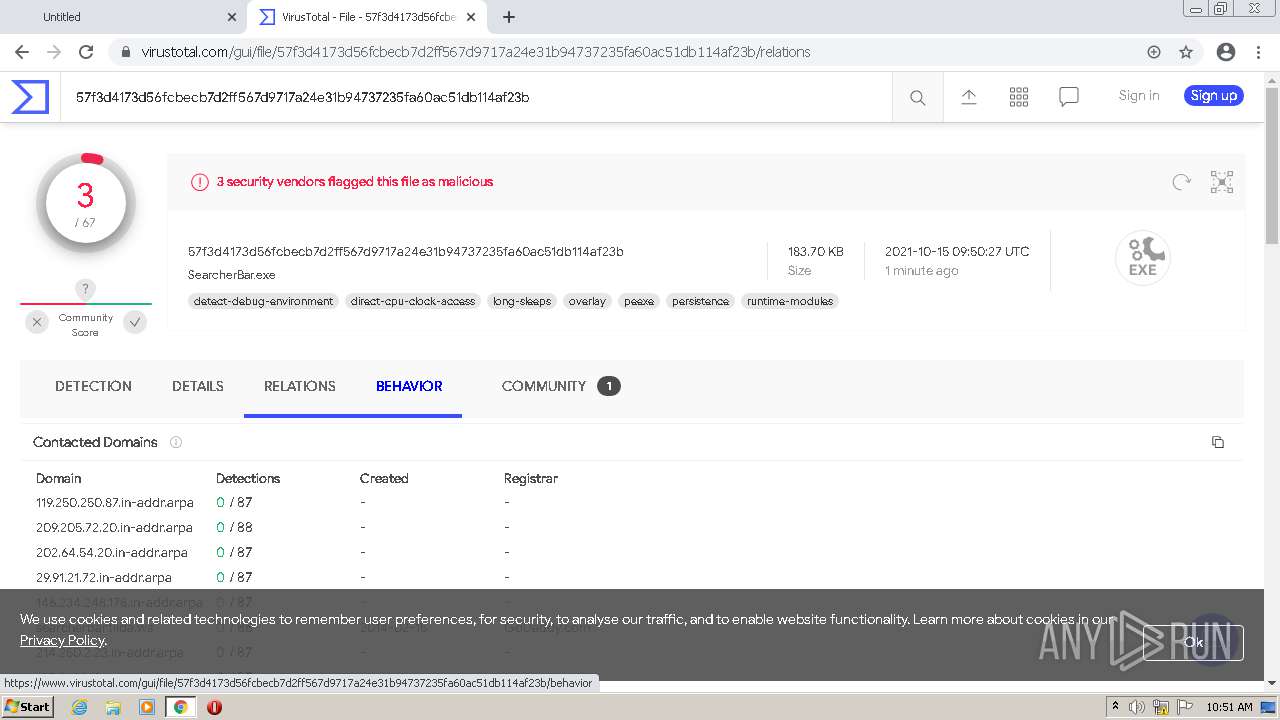Open the Windows Start menu
The width and height of the screenshot is (1280, 720).
pyautogui.click(x=27, y=707)
